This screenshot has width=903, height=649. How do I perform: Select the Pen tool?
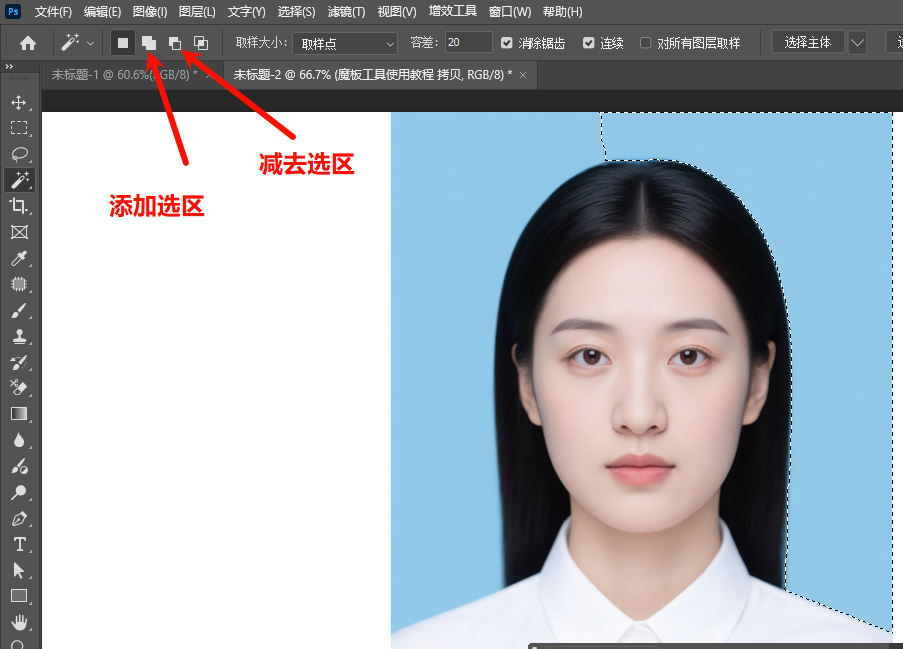[x=19, y=519]
